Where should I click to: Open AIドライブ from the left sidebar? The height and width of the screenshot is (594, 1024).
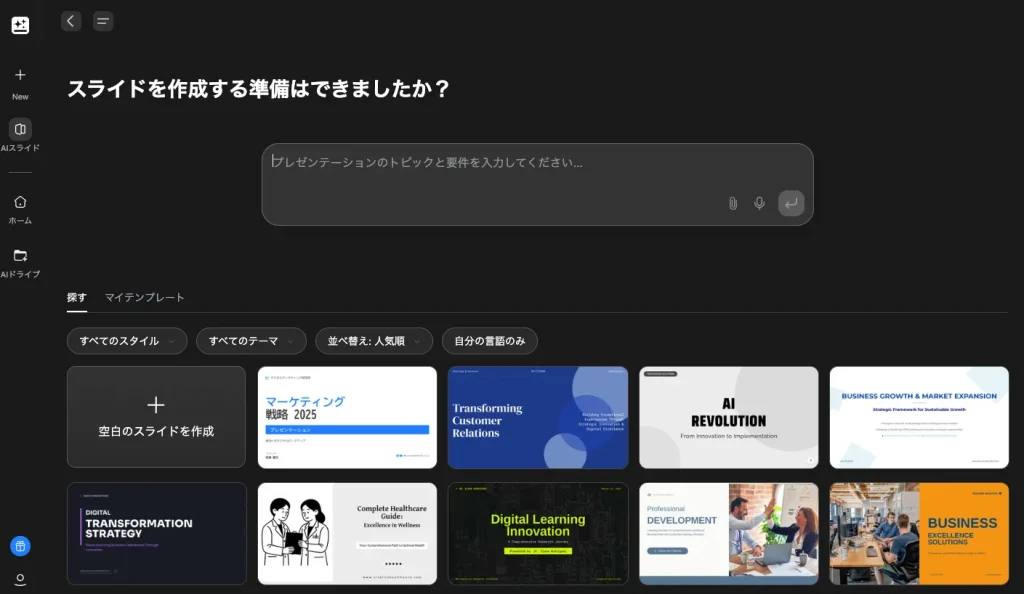tap(20, 258)
